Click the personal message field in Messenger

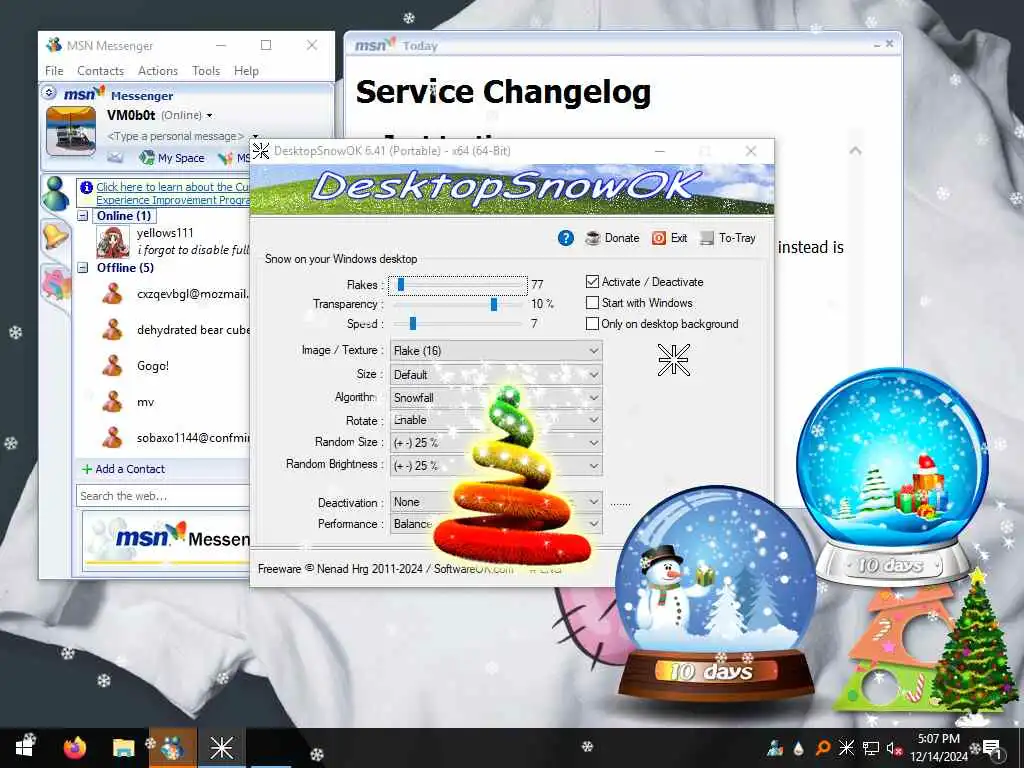coord(176,136)
